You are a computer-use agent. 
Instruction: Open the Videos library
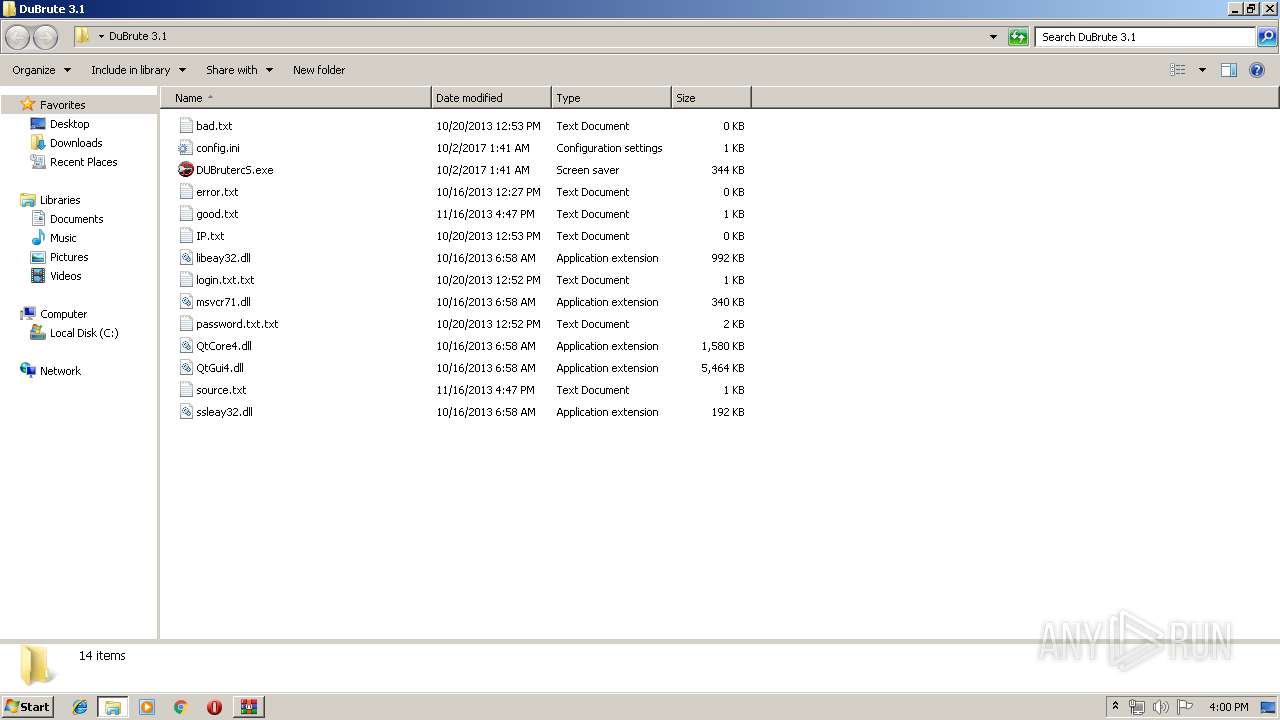(66, 276)
